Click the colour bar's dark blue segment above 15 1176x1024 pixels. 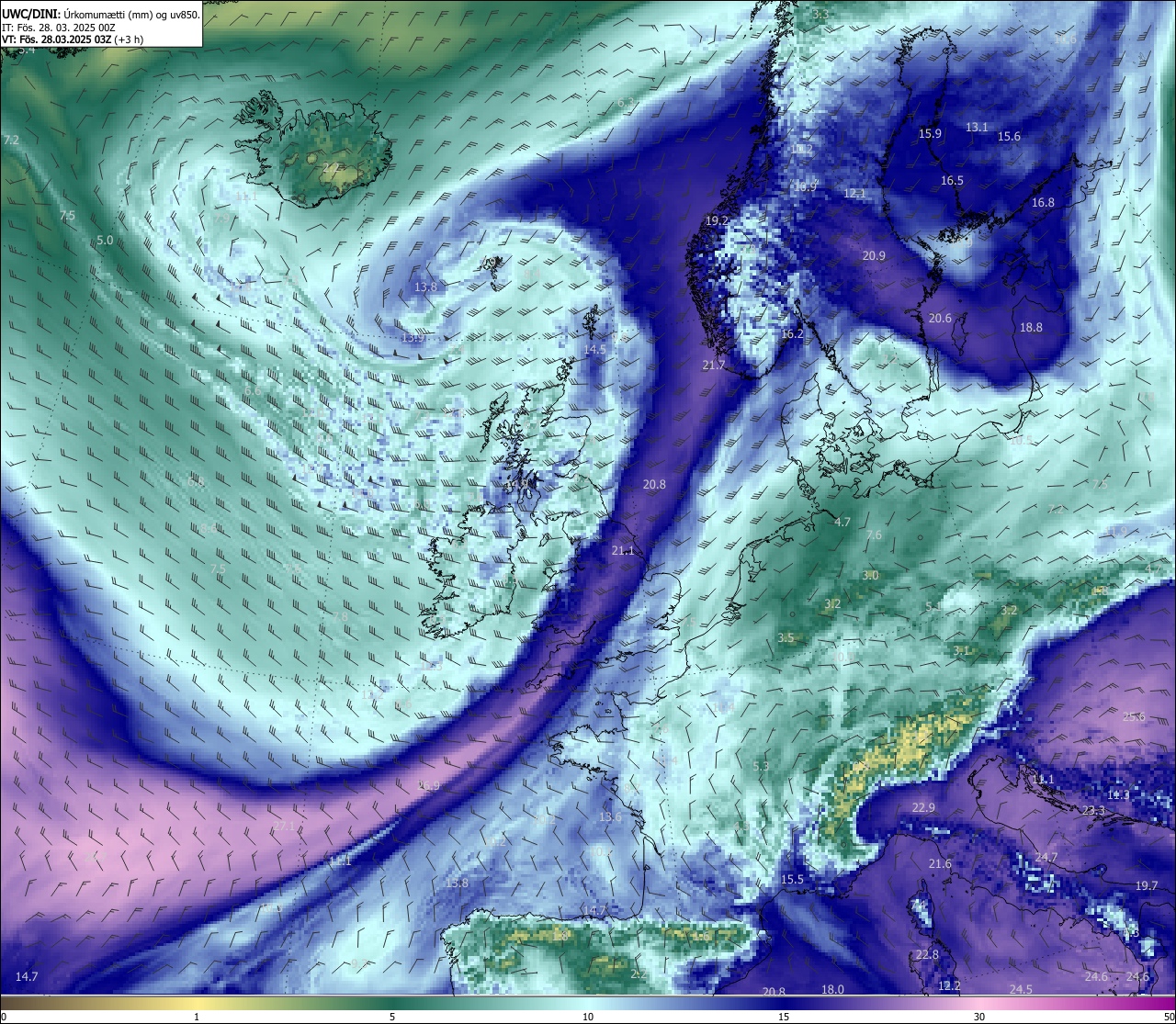click(784, 1003)
